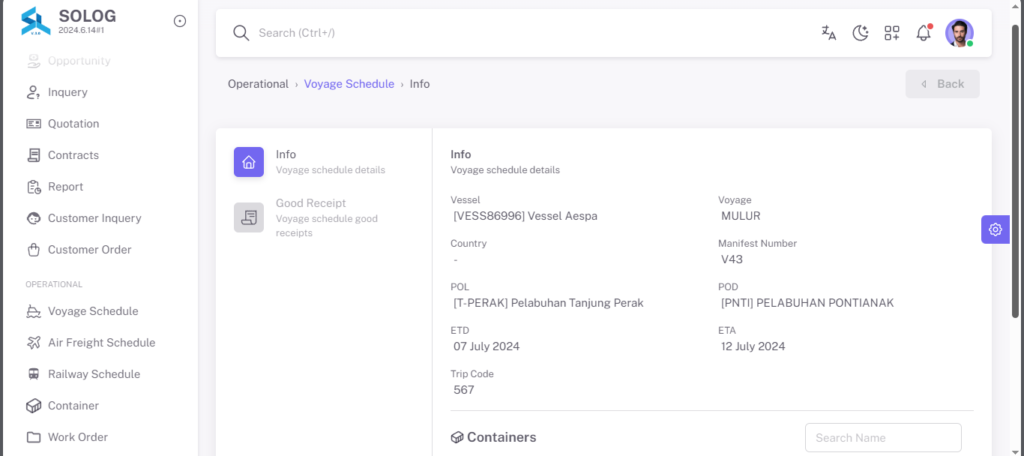Select vessel text [VESS86996] Vessel Aespa
Screen dimensions: 1024x456
pyautogui.click(x=526, y=216)
